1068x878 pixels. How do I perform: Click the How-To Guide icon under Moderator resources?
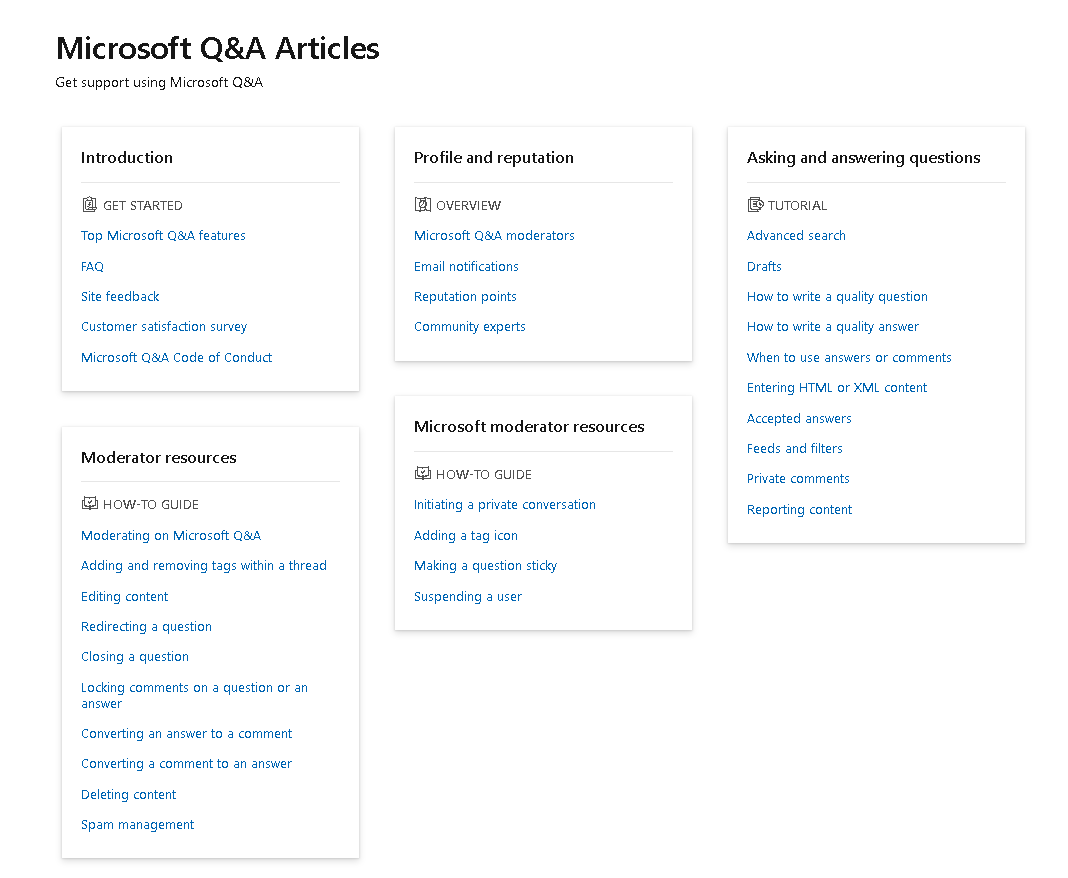click(x=89, y=504)
